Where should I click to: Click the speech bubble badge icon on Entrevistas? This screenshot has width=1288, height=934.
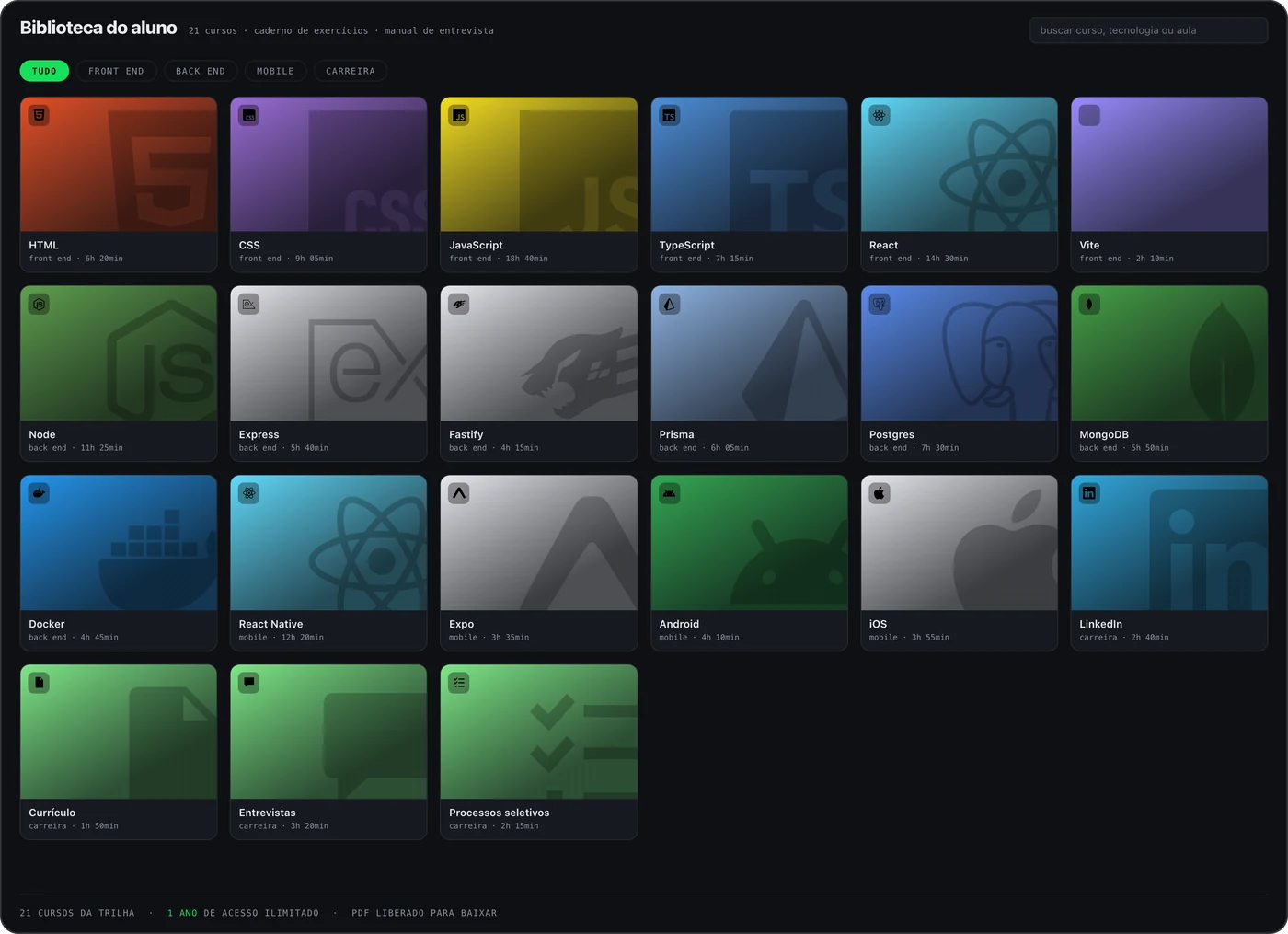[x=248, y=683]
